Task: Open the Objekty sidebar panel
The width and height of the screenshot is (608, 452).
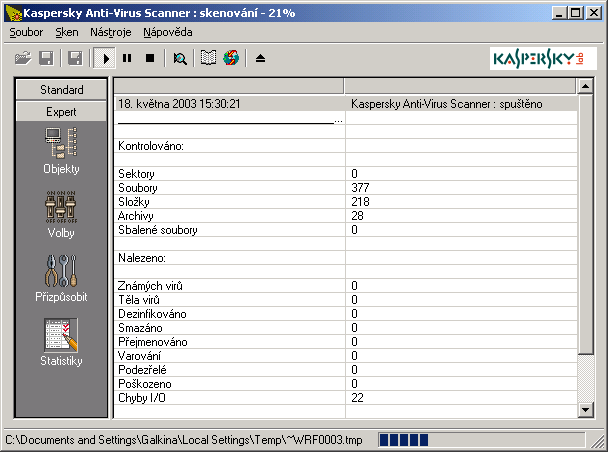Action: click(x=61, y=151)
